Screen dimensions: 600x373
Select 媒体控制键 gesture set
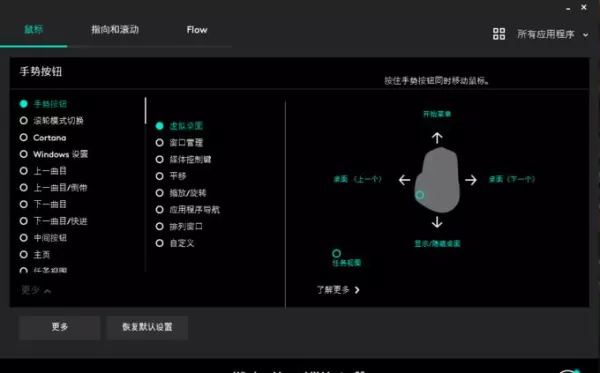(183, 160)
